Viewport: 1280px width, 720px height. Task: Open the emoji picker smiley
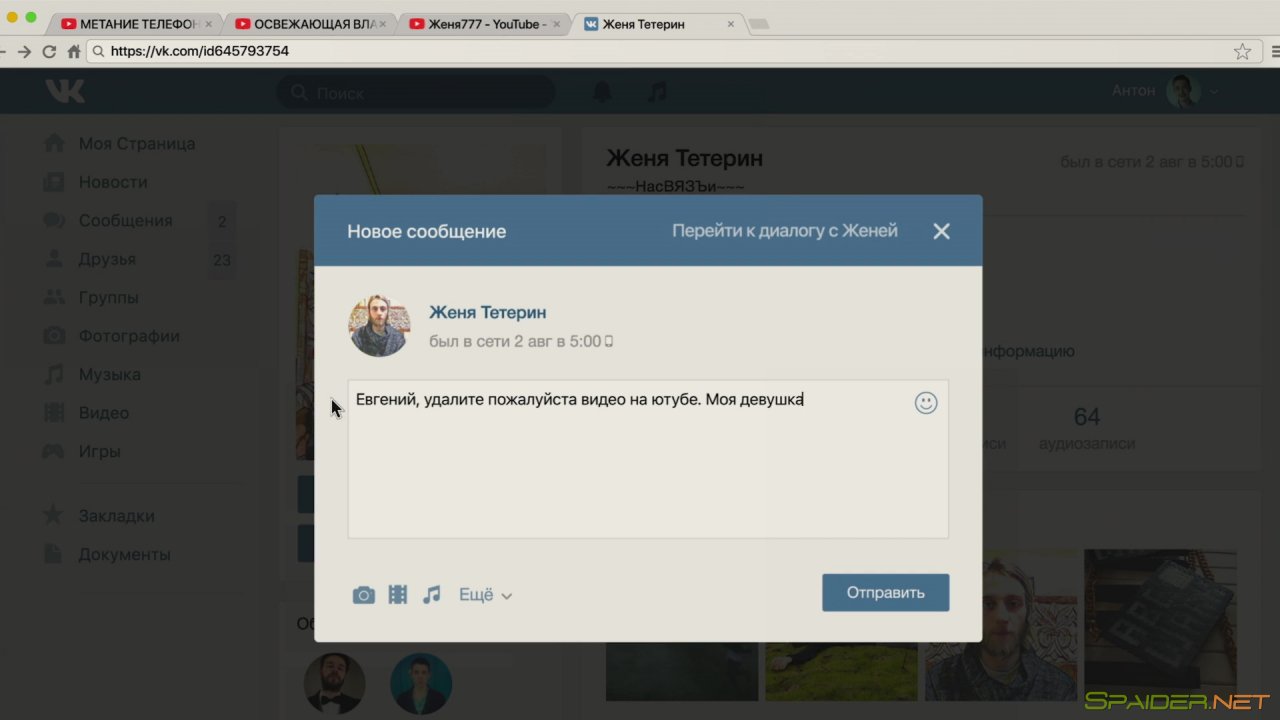pos(926,403)
